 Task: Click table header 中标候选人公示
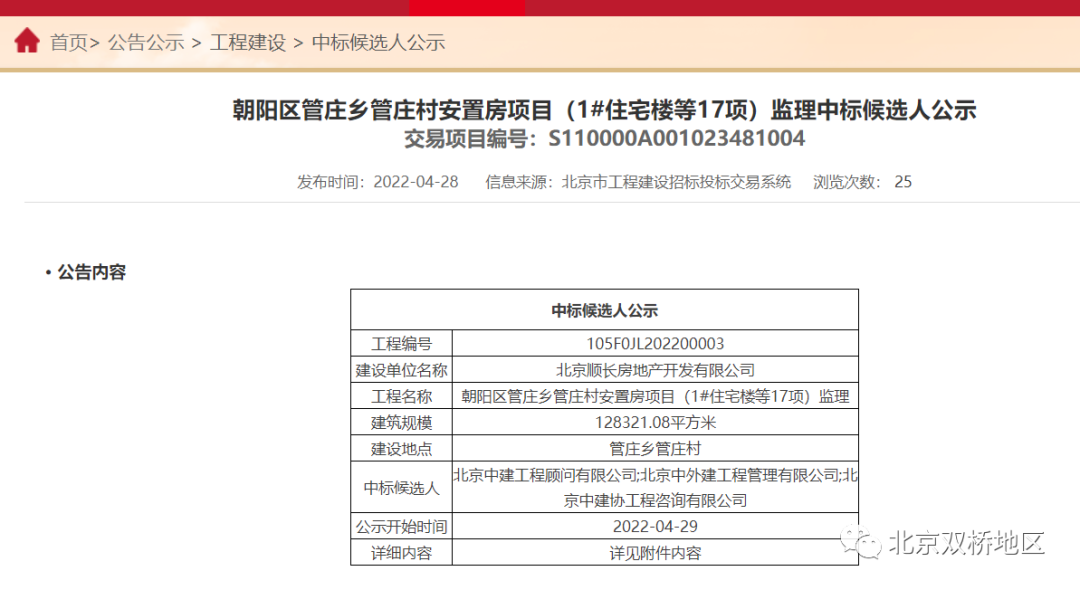click(x=604, y=310)
